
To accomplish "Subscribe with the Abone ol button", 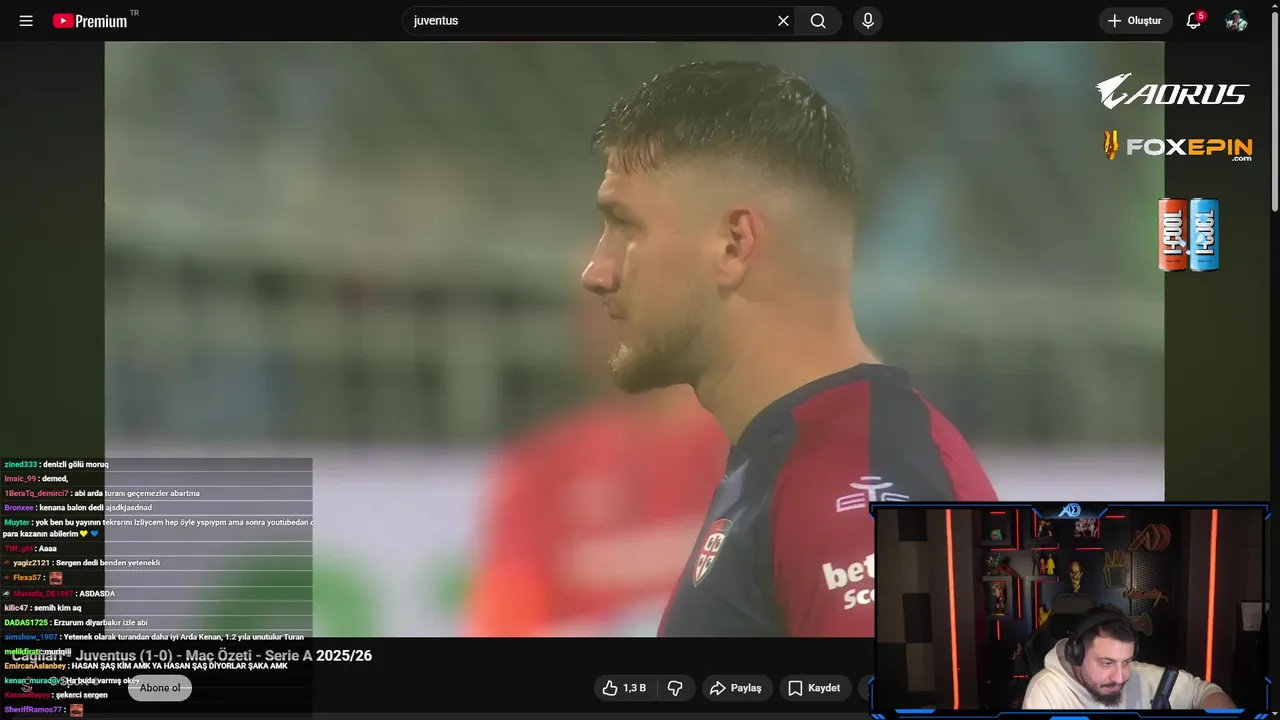I will click(x=160, y=688).
